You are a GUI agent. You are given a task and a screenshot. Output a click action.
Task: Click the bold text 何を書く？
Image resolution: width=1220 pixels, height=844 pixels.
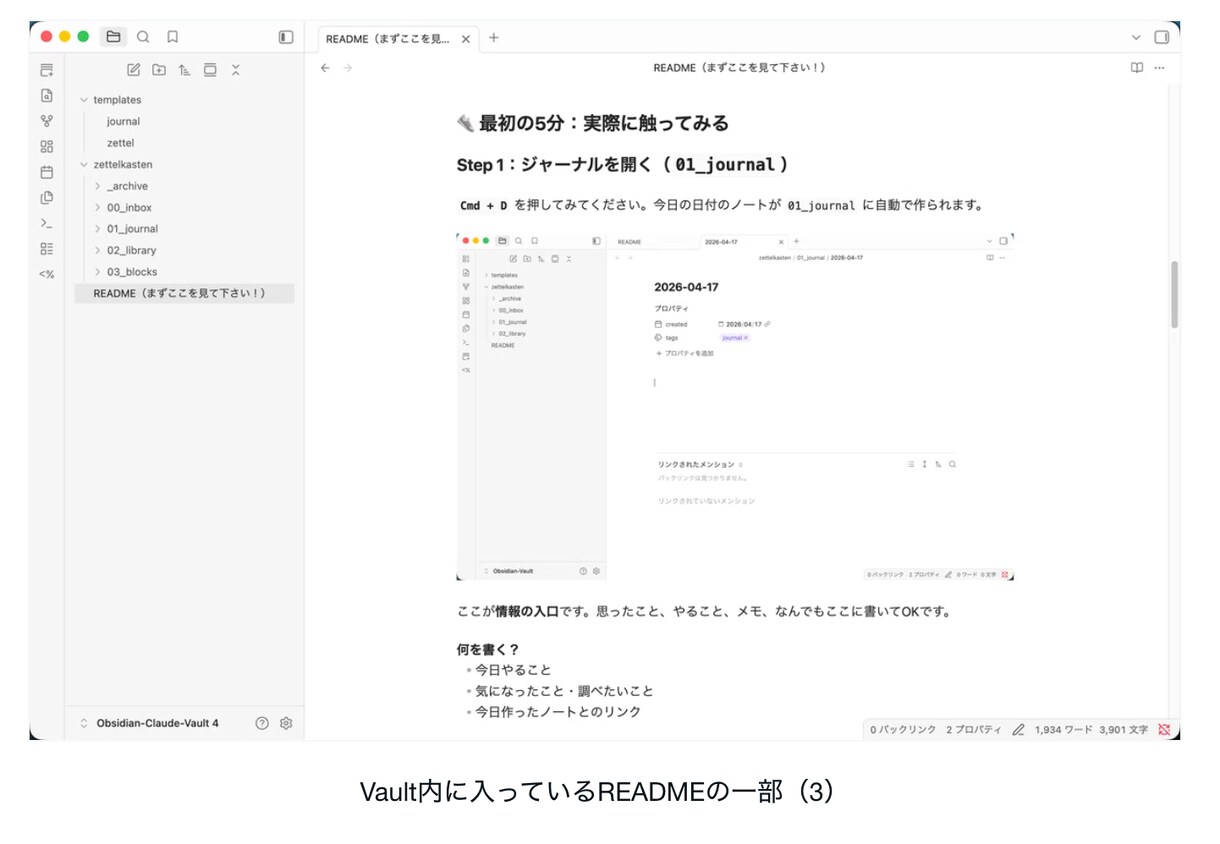(488, 649)
